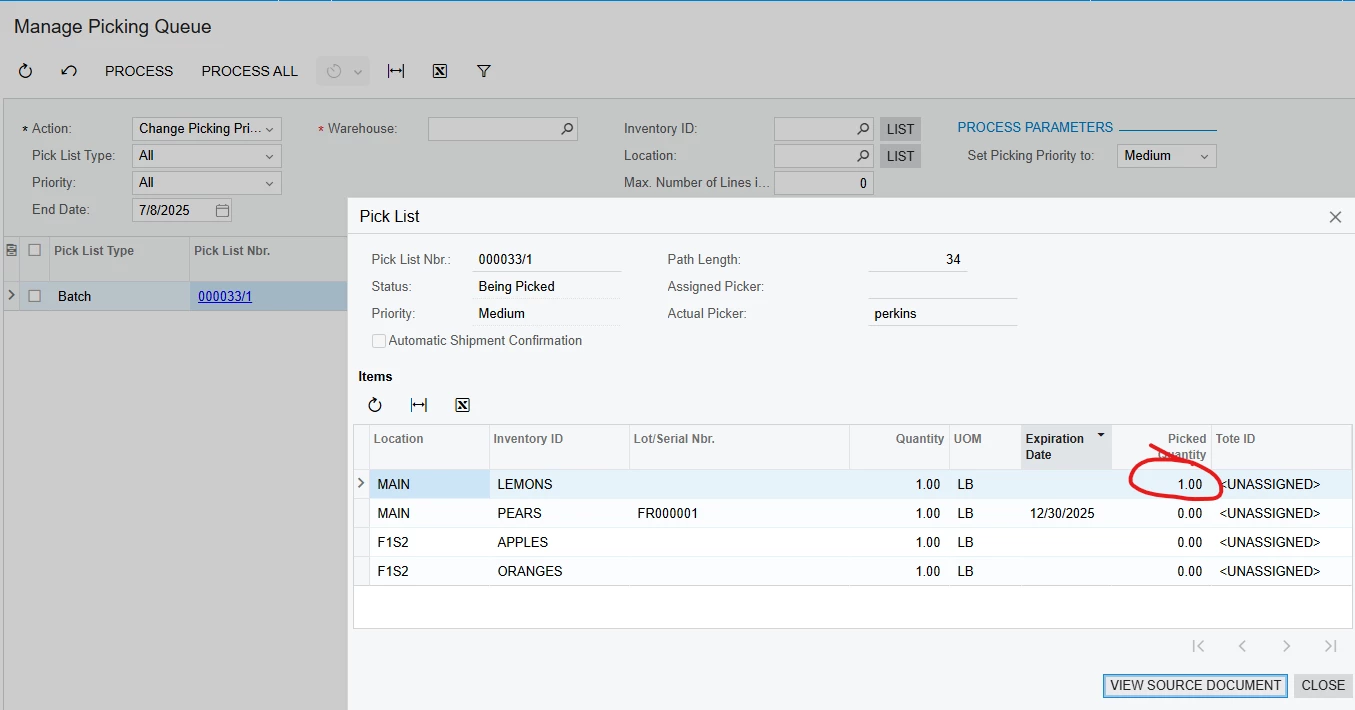The height and width of the screenshot is (710, 1355).
Task: Click the LIST button beside Location
Action: 900,156
